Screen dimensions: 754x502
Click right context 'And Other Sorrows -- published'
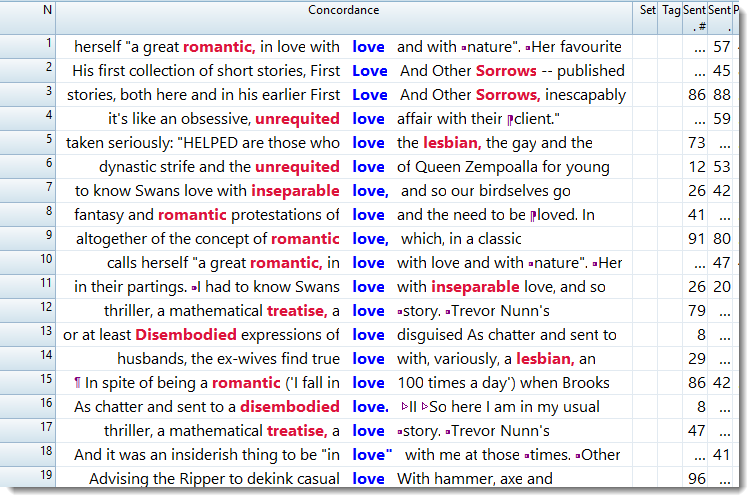pyautogui.click(x=512, y=71)
